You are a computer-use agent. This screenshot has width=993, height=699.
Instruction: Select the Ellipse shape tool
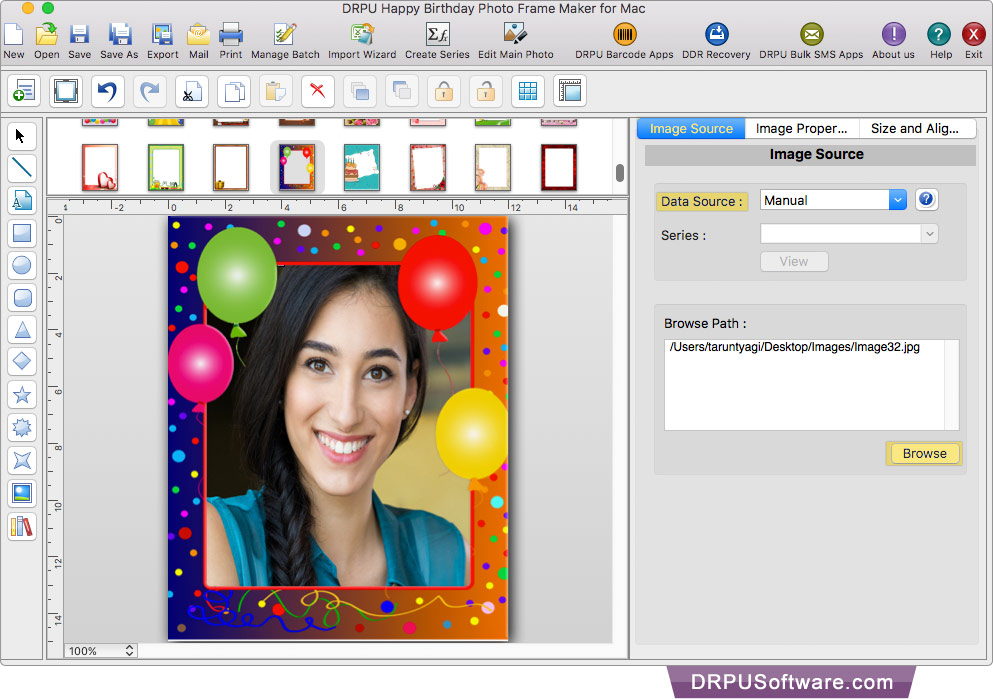pos(22,265)
